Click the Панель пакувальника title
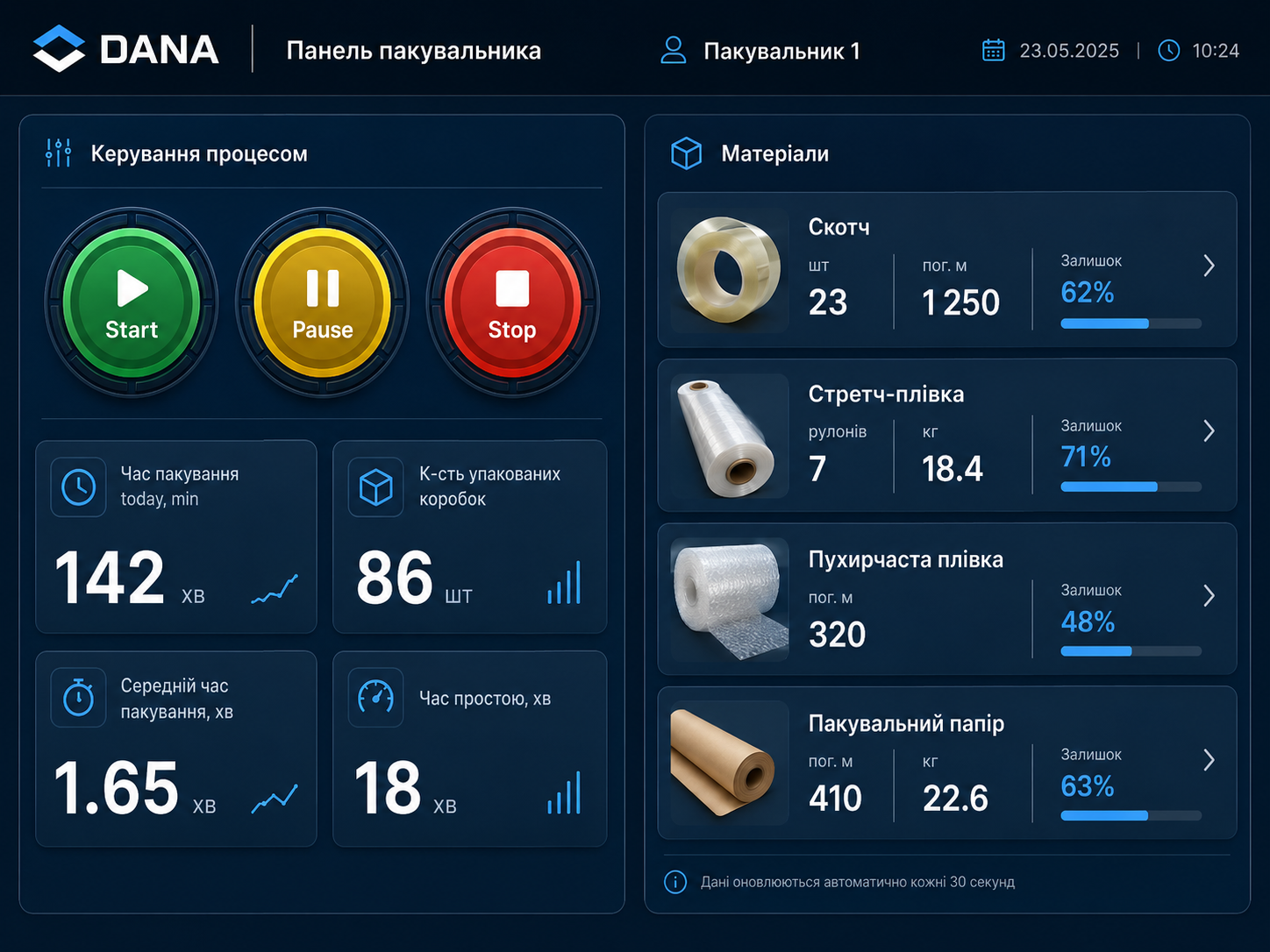Image resolution: width=1270 pixels, height=952 pixels. (413, 51)
